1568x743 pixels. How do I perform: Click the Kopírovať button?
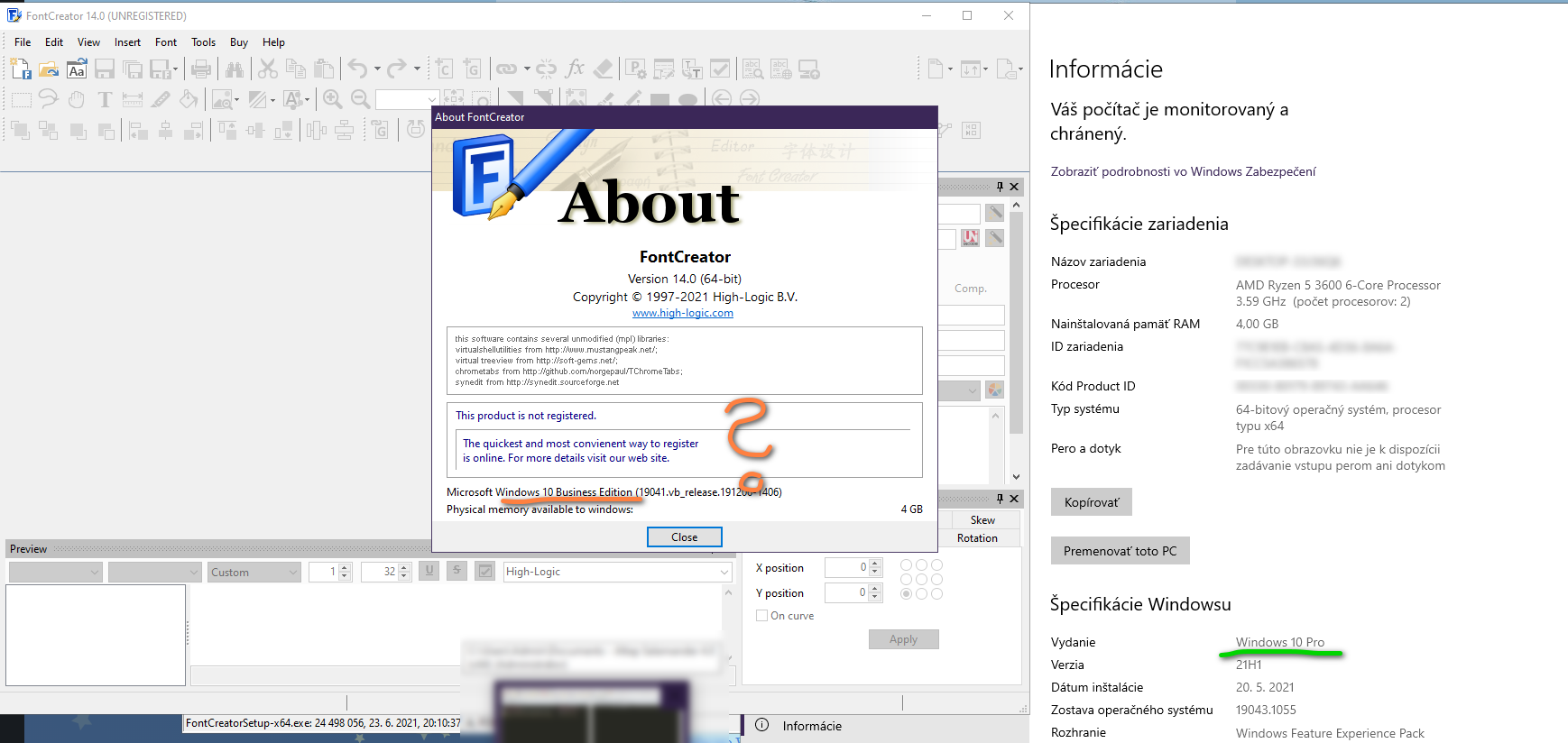[1092, 502]
